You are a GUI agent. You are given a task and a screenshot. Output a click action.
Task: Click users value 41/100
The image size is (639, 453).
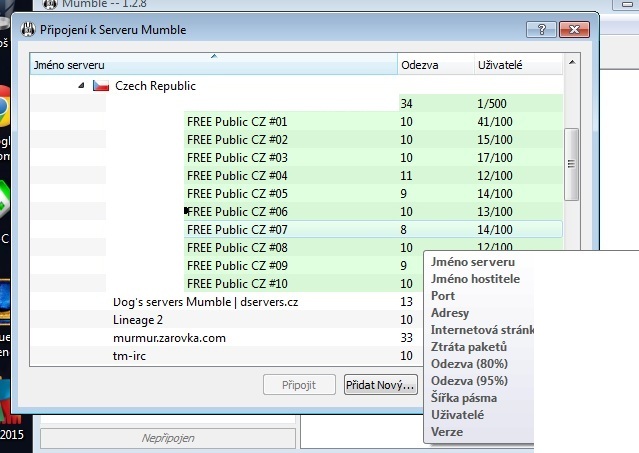click(495, 121)
